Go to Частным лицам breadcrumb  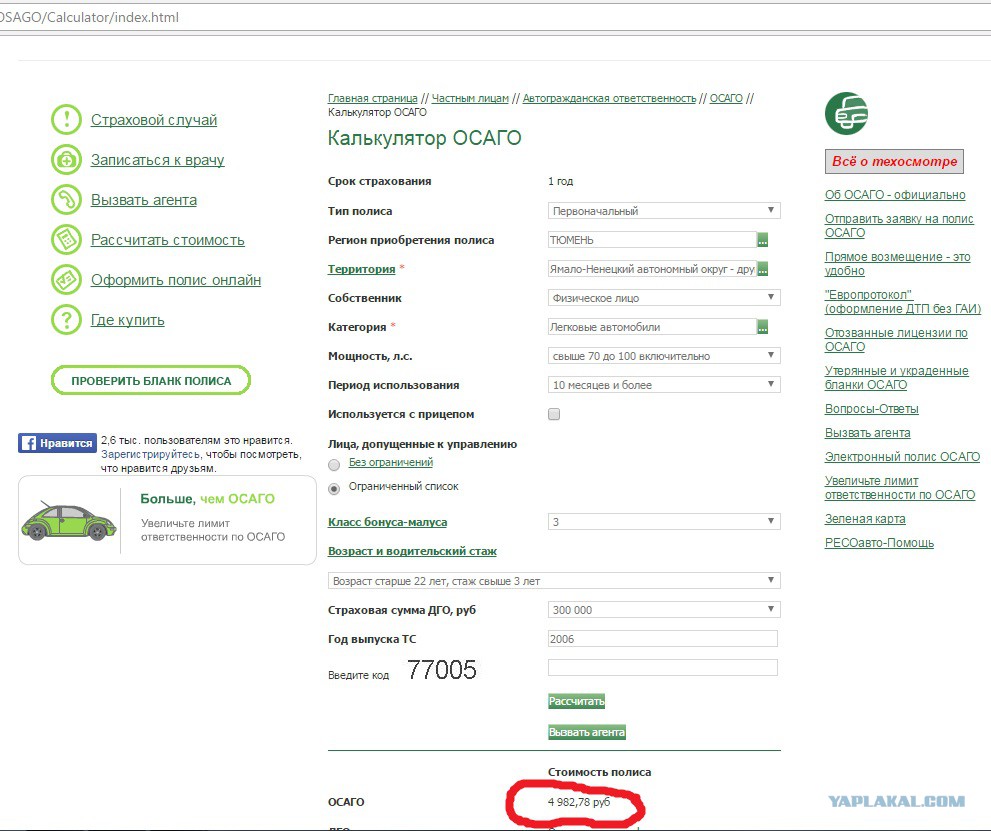click(x=470, y=98)
